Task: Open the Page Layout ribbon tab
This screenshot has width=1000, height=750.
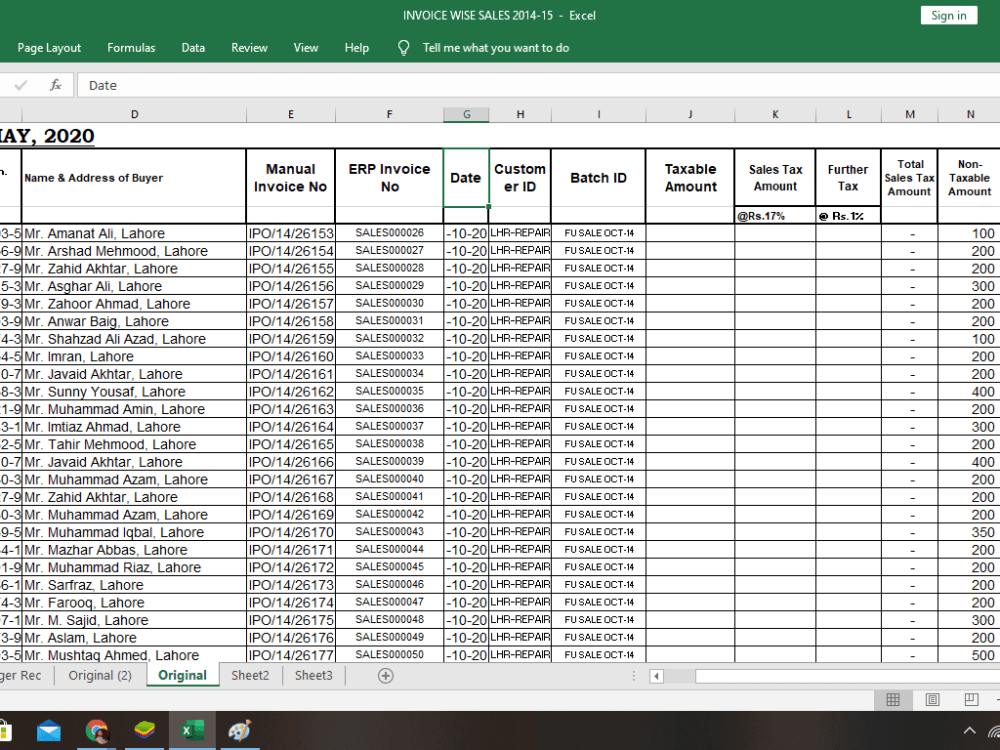Action: tap(49, 48)
